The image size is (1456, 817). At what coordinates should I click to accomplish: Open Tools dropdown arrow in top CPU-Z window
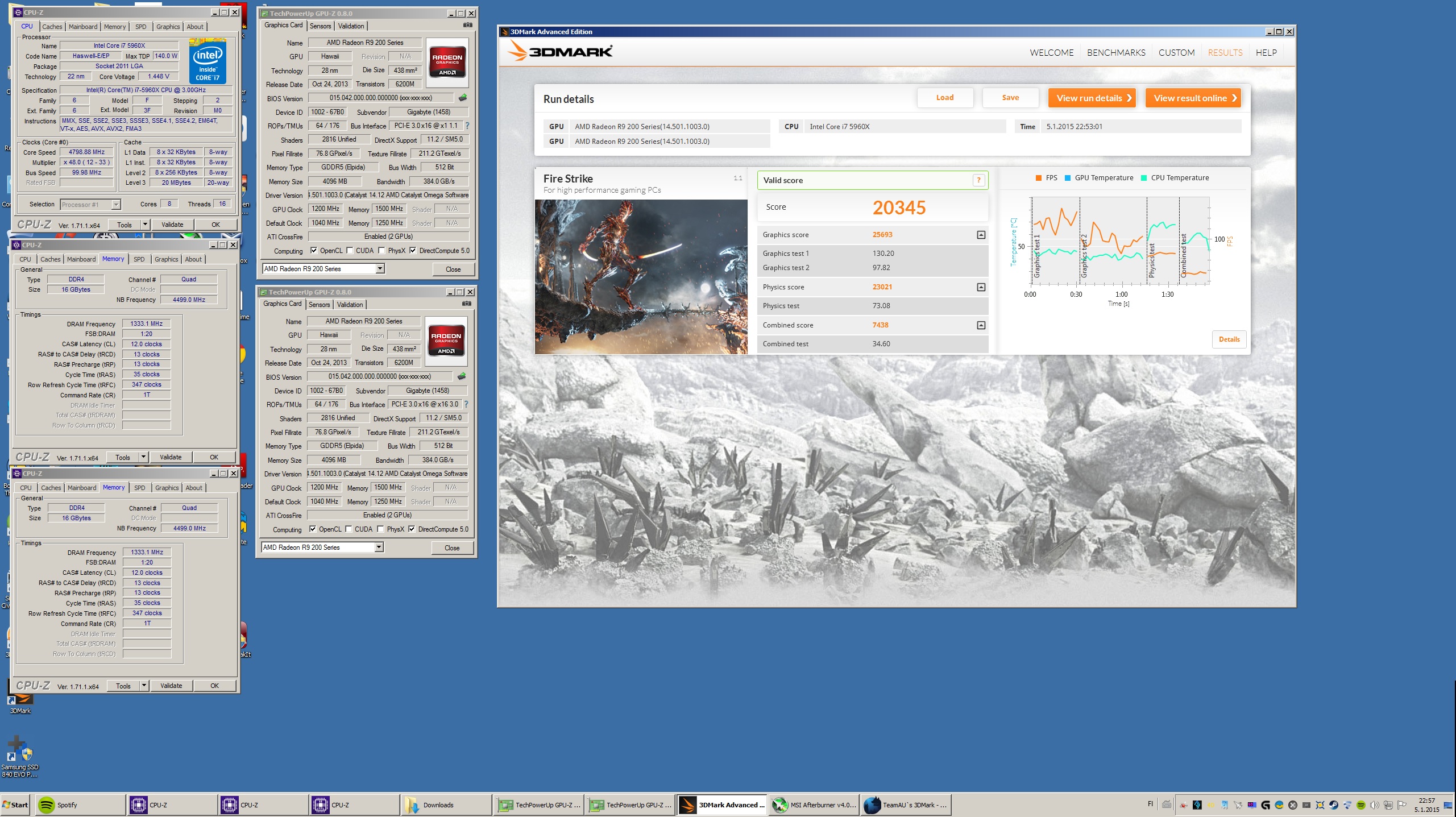145,225
